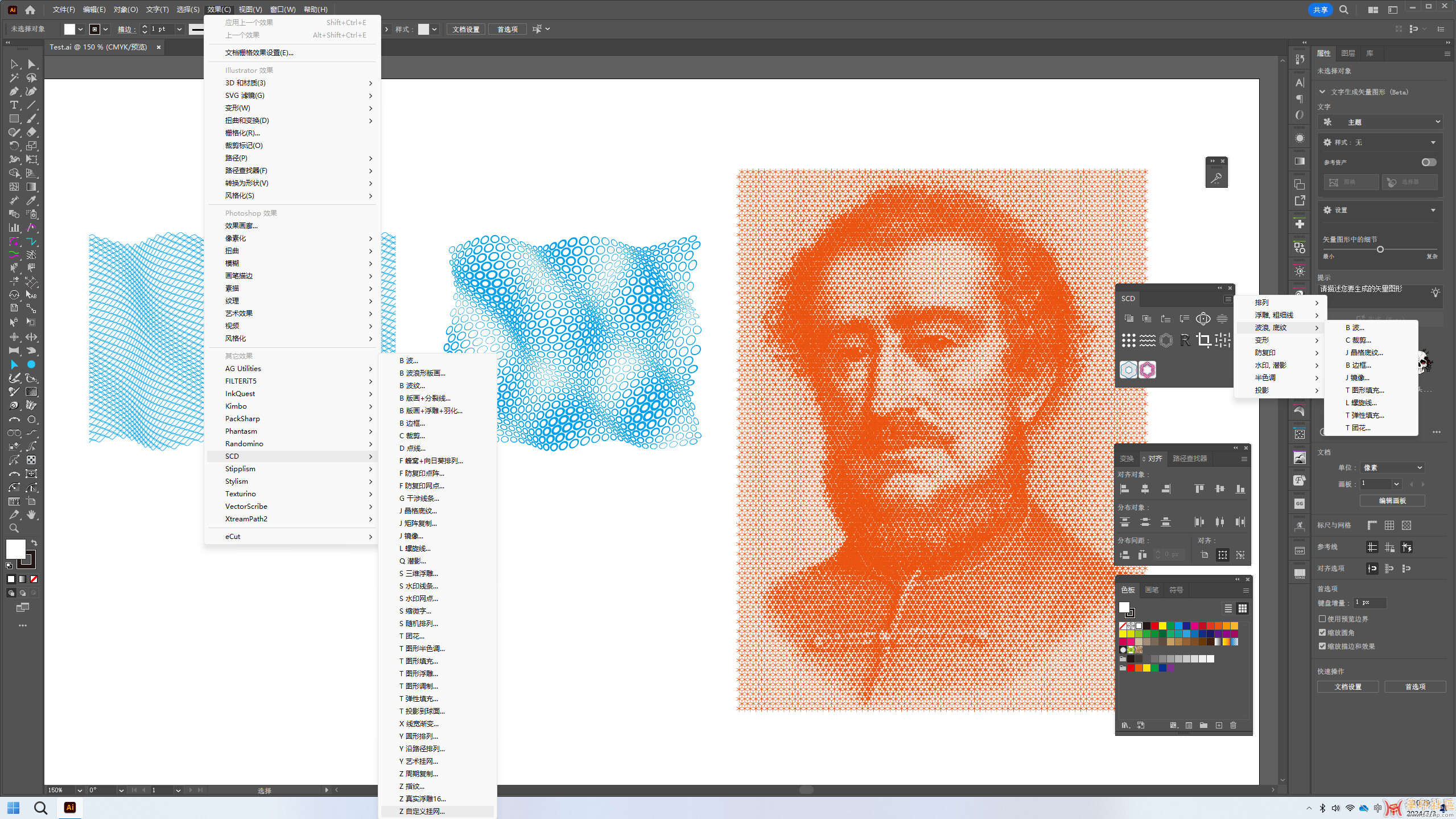This screenshot has width=1456, height=819.
Task: Select 文档栅格效果设置(E)... menu item
Action: click(x=292, y=53)
